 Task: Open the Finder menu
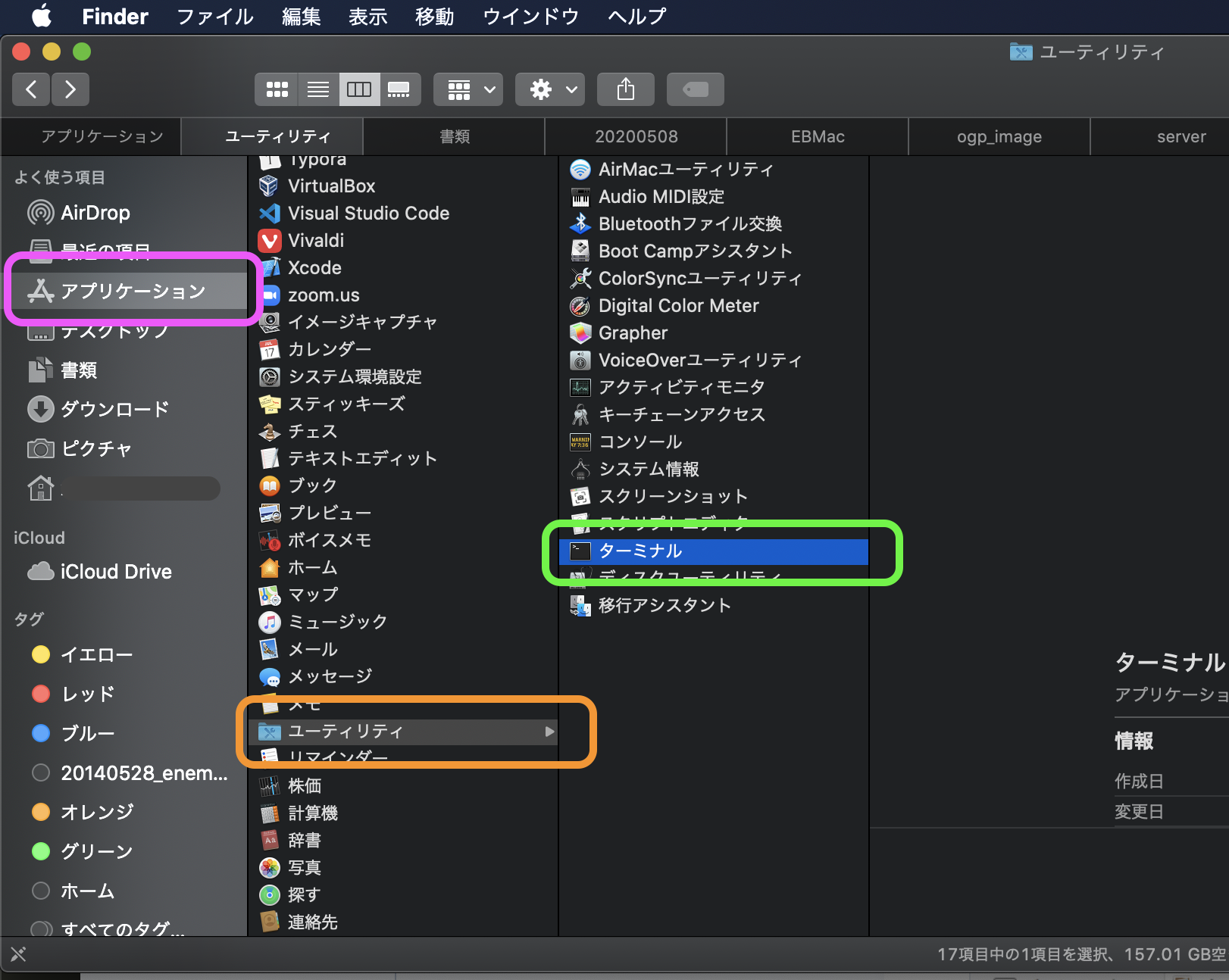pyautogui.click(x=115, y=16)
